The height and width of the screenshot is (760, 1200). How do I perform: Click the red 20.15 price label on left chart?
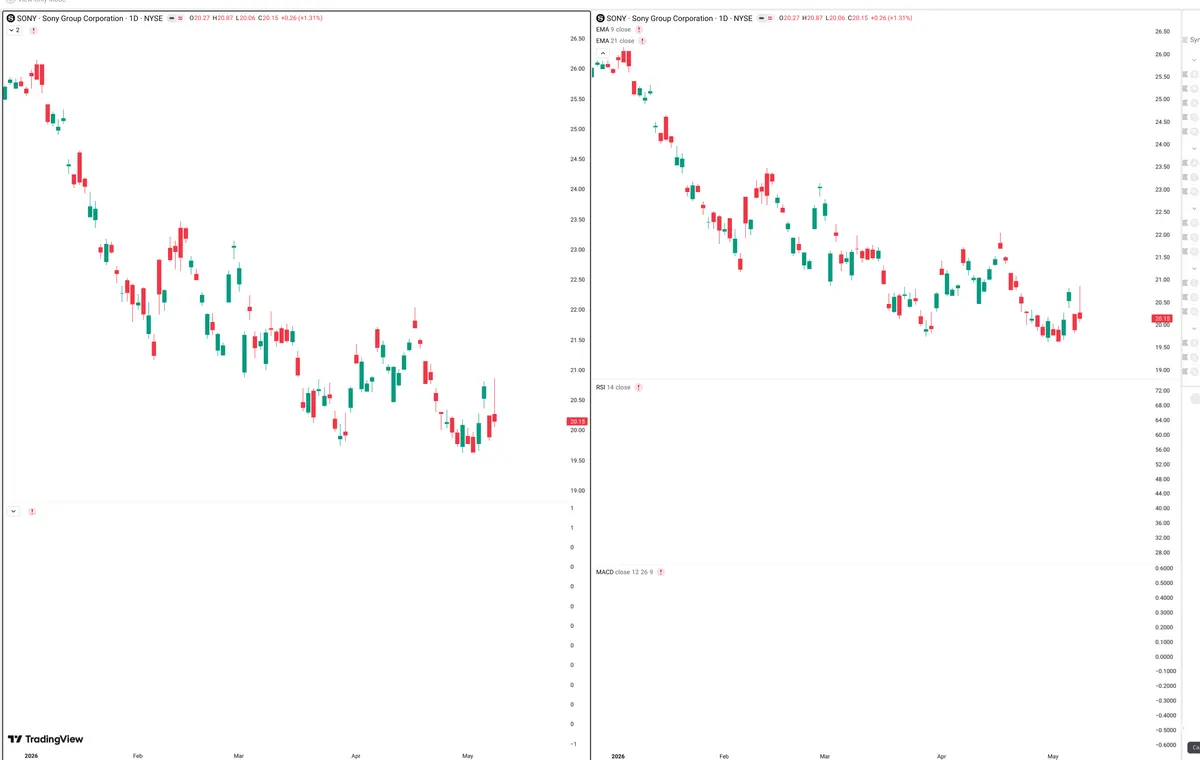pos(577,421)
